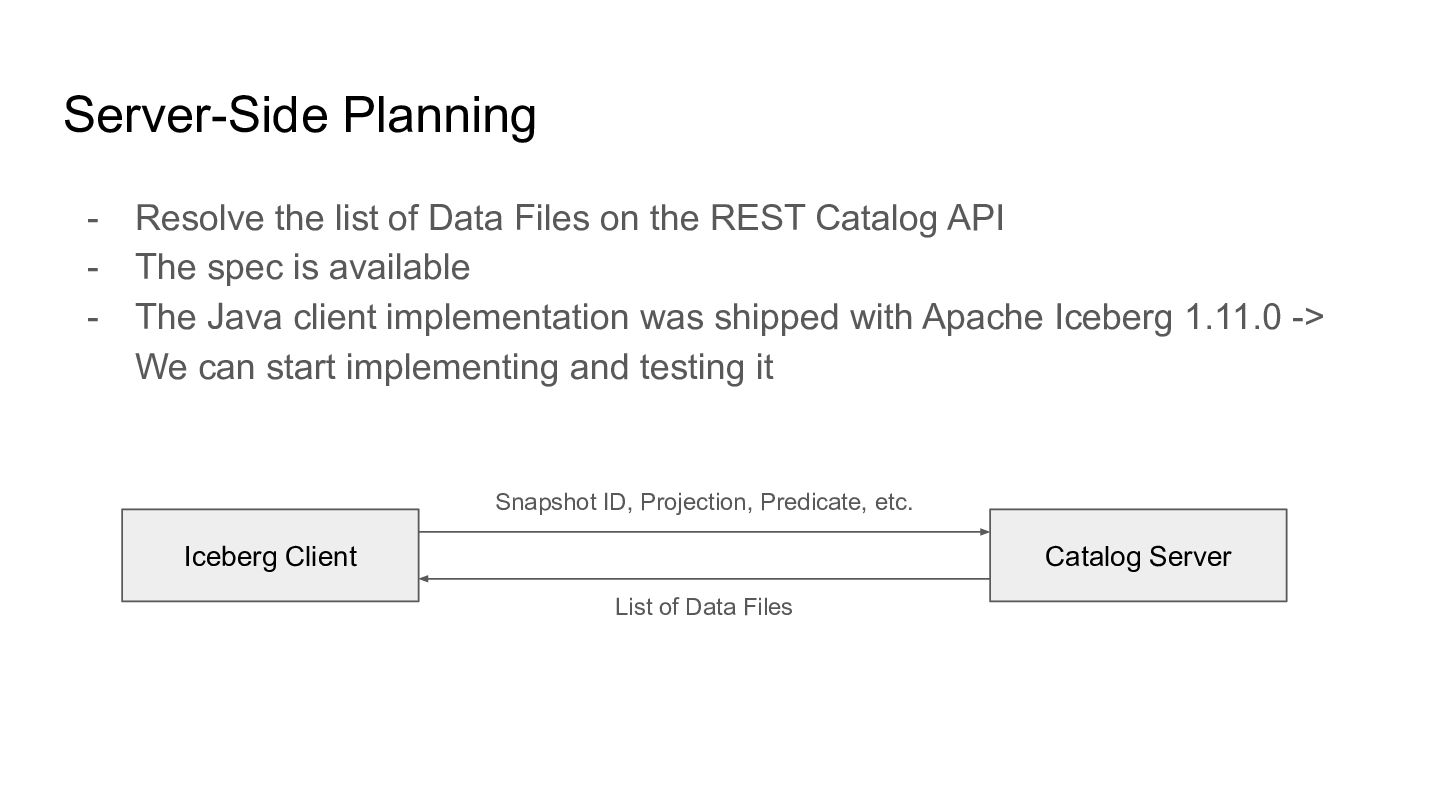Click the List of Data Files label

[x=703, y=607]
